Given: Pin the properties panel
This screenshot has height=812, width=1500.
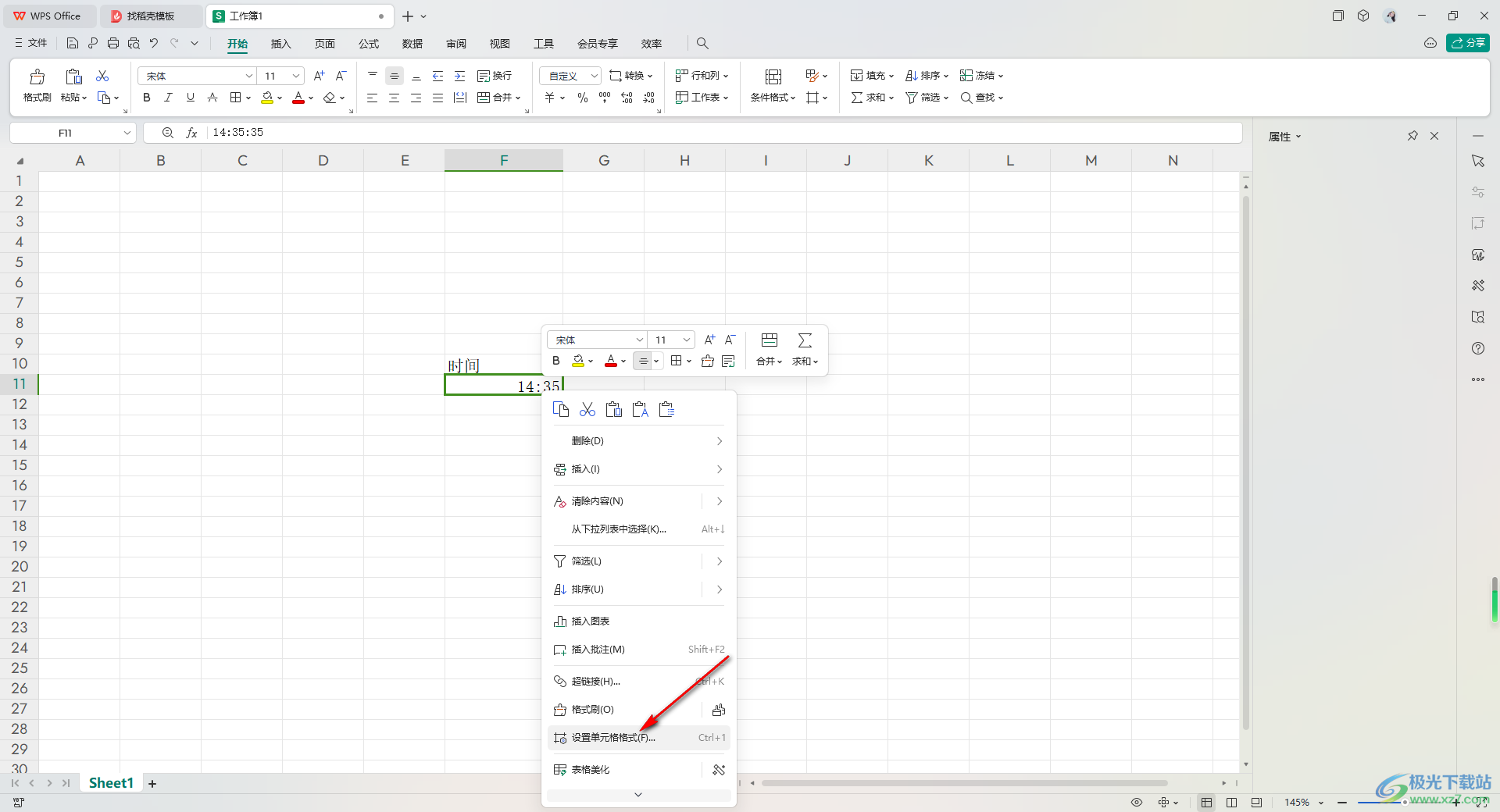Looking at the screenshot, I should click(1412, 136).
